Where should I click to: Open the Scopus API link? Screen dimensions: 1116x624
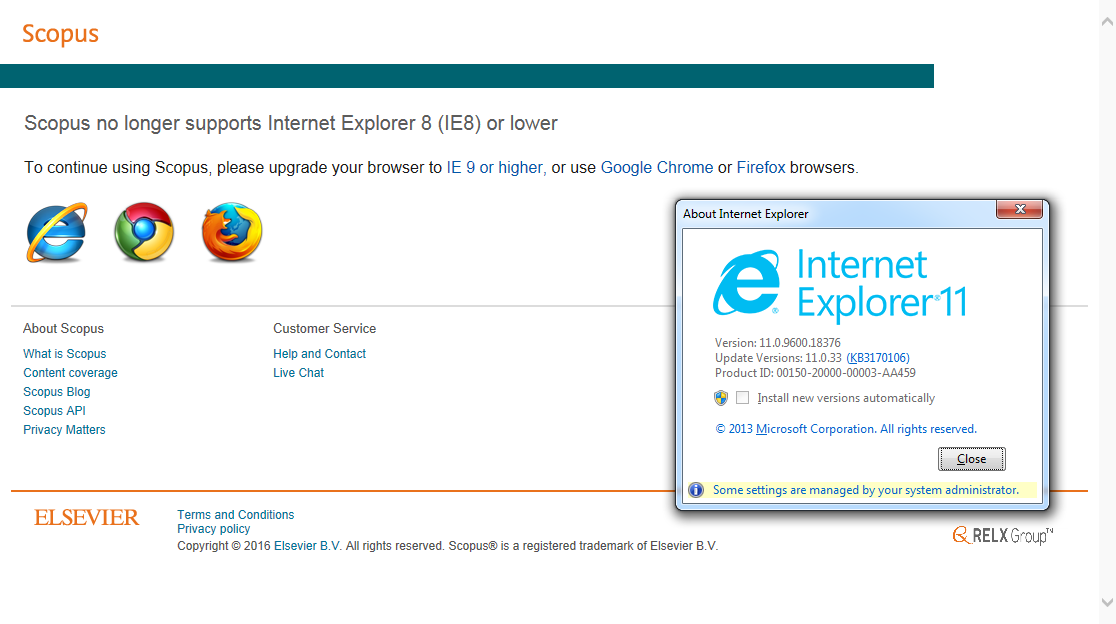coord(54,411)
